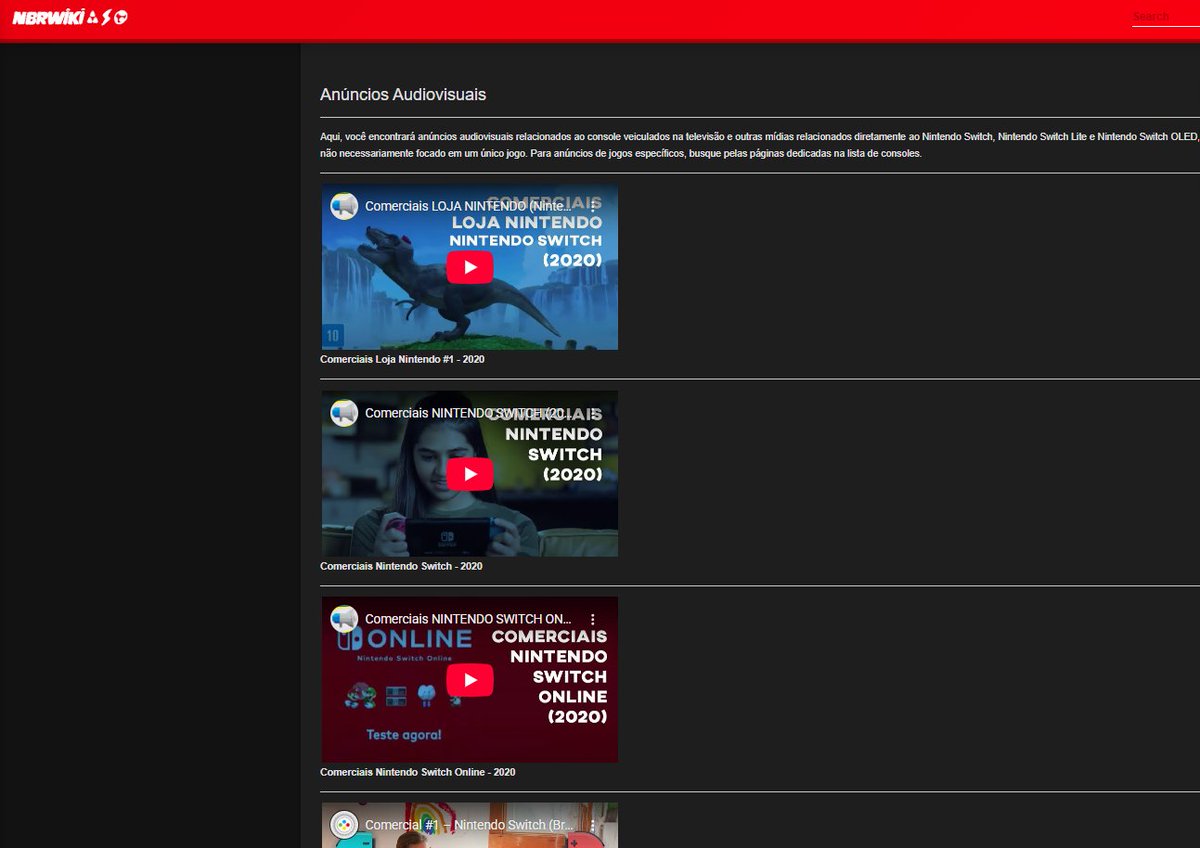The width and height of the screenshot is (1200, 848).
Task: Click the Anúncios Audiovisuais heading
Action: [x=403, y=95]
